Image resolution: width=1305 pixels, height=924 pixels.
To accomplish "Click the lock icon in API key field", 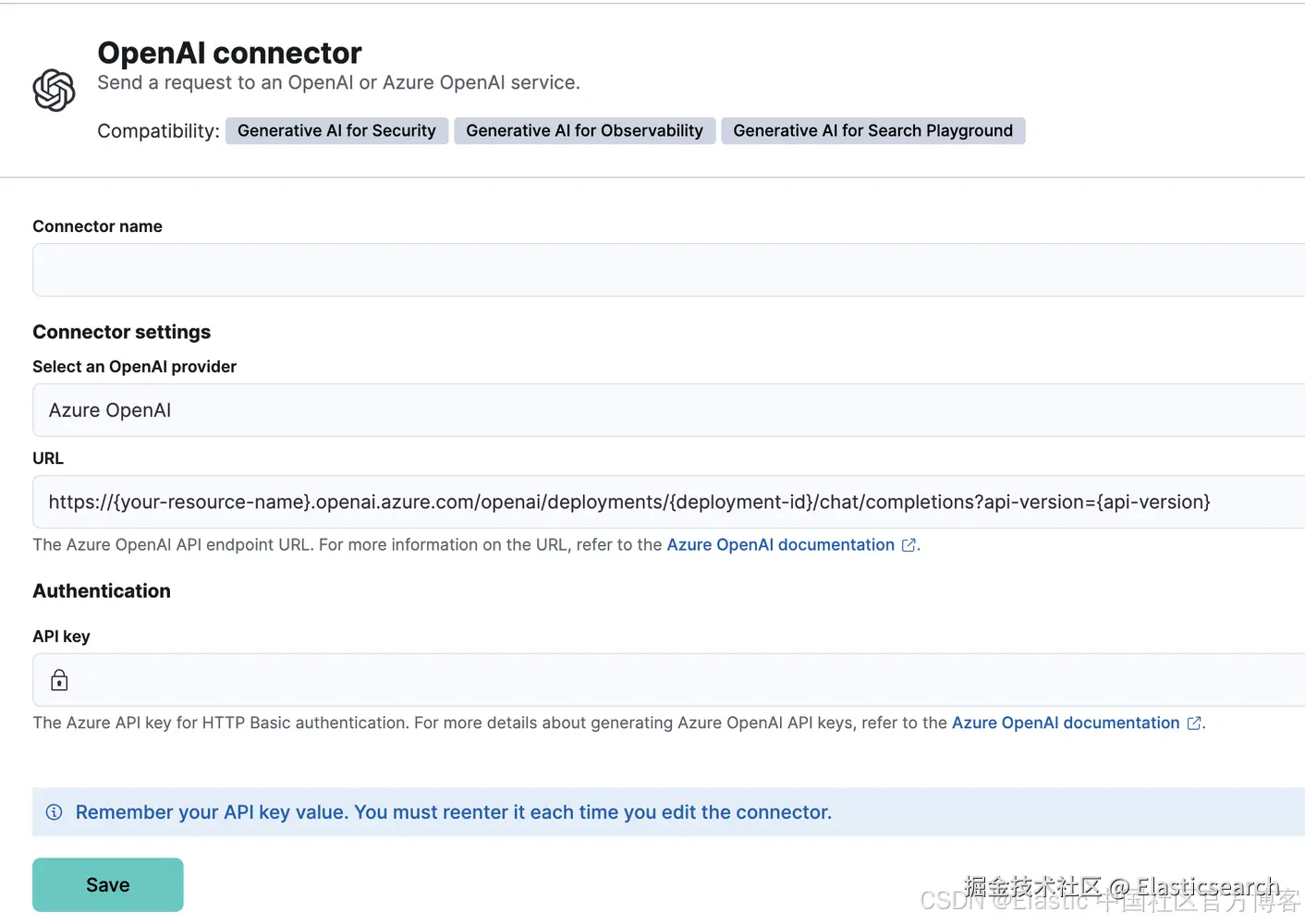I will coord(59,681).
